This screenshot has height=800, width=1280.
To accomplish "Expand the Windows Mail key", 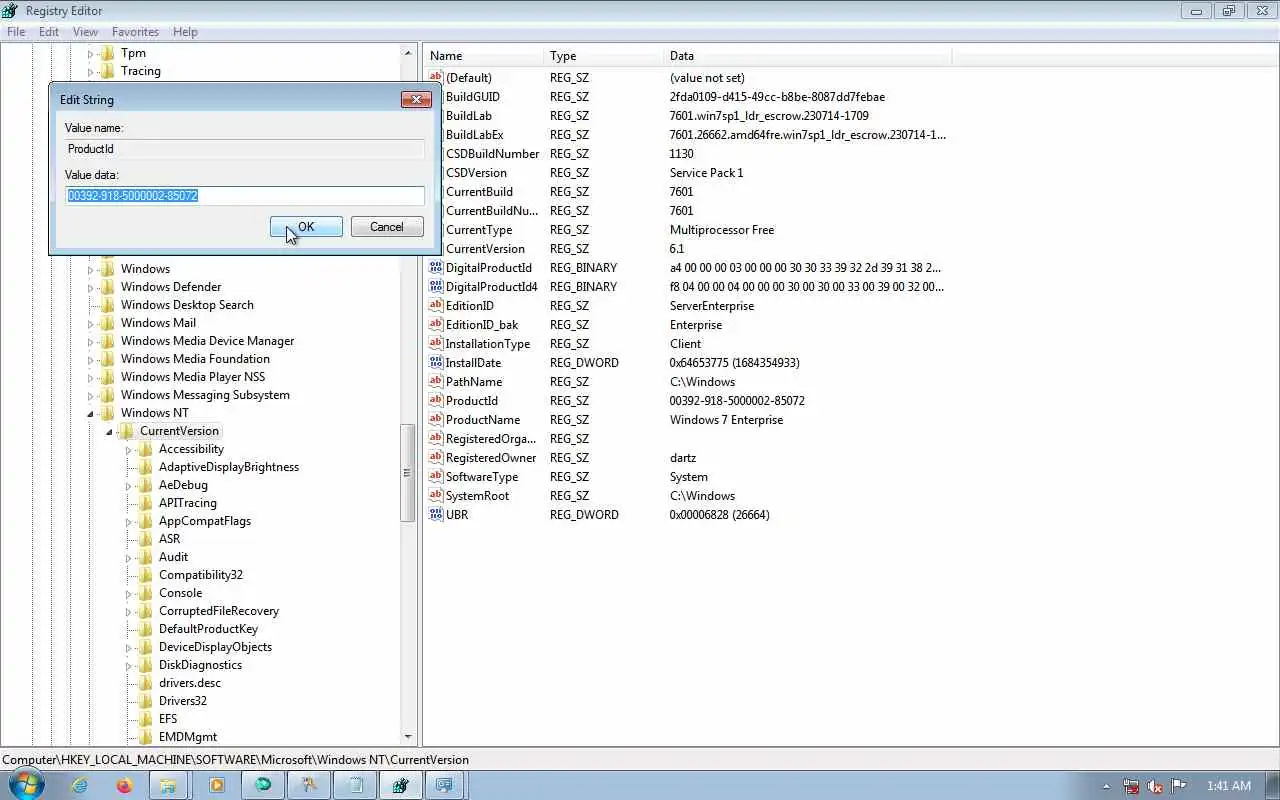I will (x=90, y=323).
